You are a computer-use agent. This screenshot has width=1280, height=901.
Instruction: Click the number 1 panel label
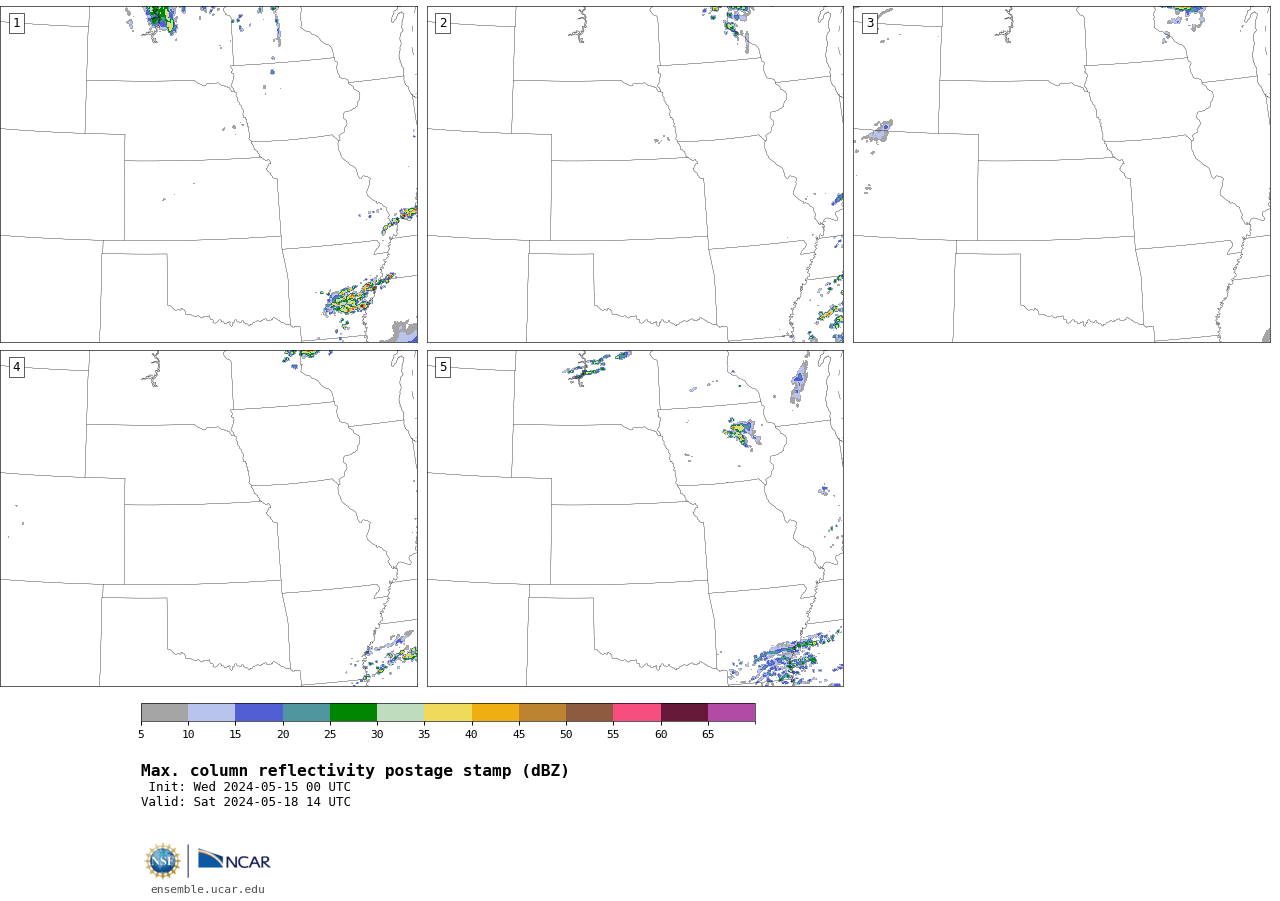pyautogui.click(x=16, y=23)
